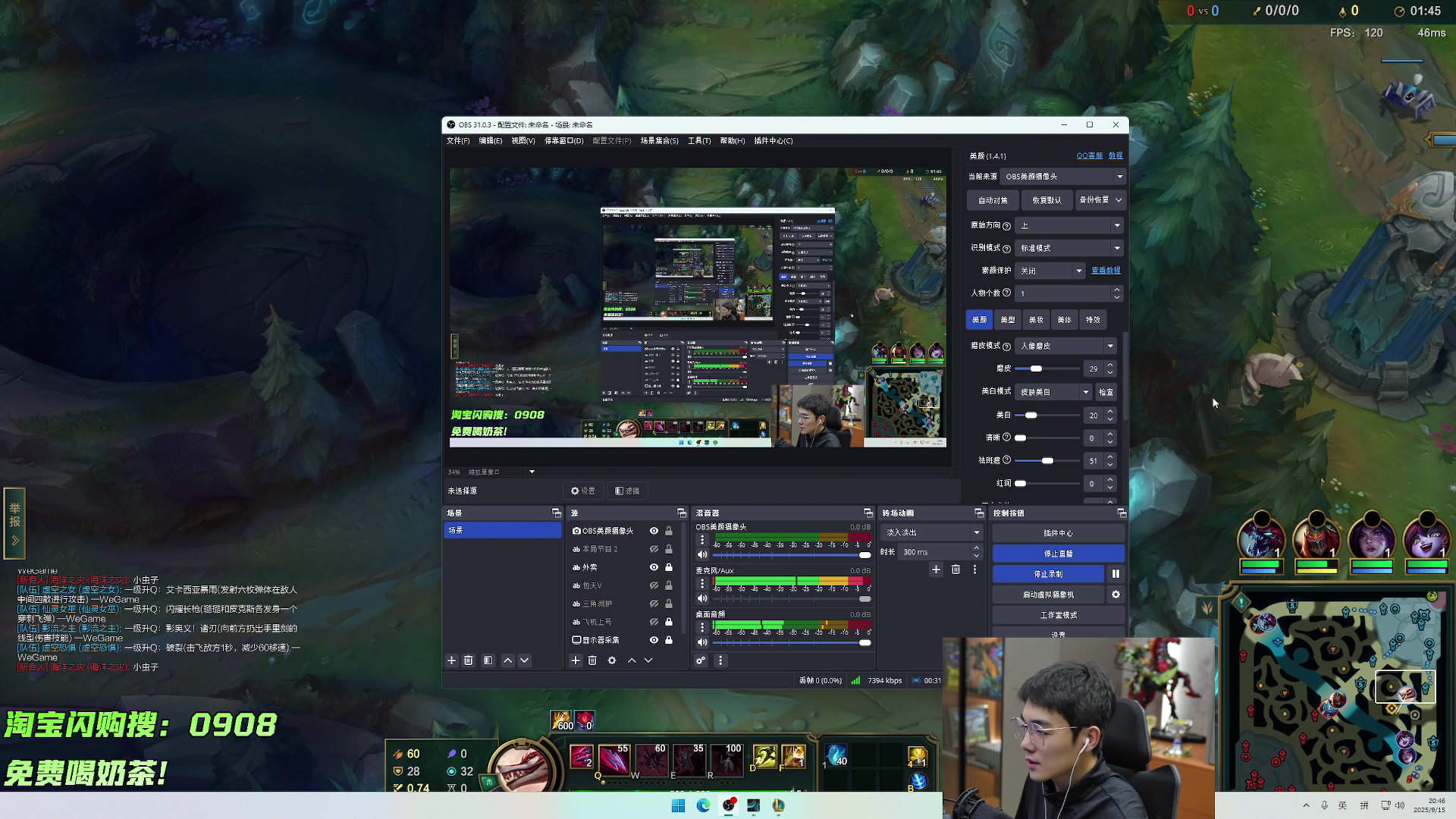This screenshot has width=1456, height=819.
Task: Mute the 桌面音频 speaker icon
Action: coord(702,642)
